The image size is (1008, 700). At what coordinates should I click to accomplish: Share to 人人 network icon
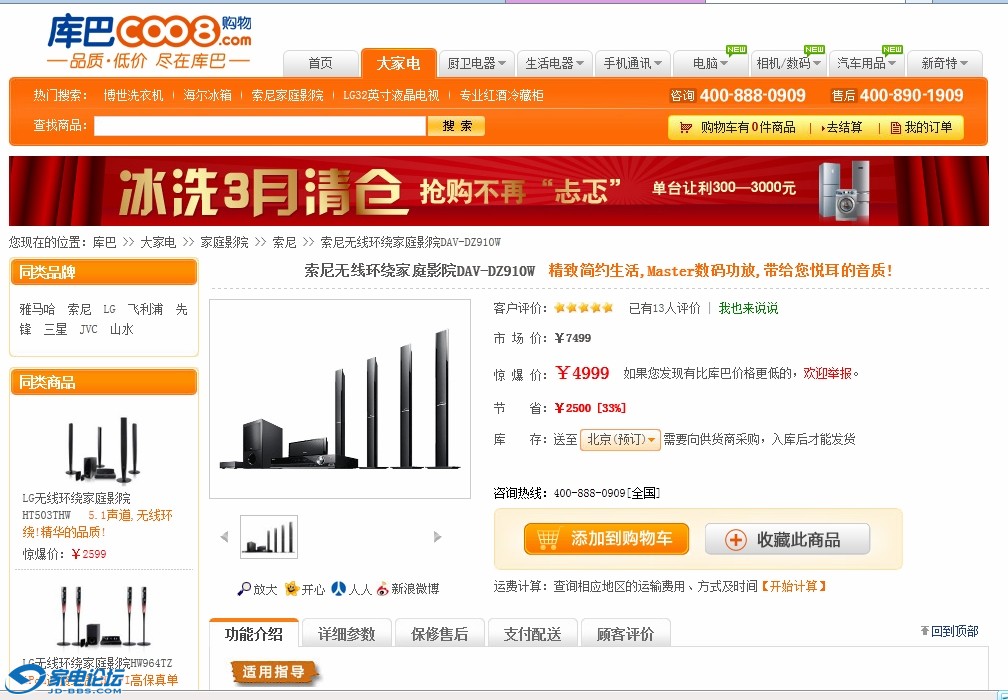(339, 589)
